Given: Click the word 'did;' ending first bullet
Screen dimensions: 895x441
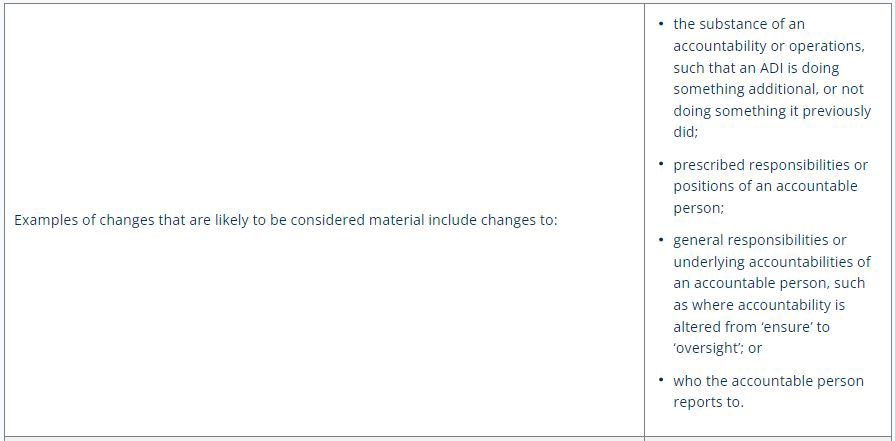Looking at the screenshot, I should coord(686,133).
